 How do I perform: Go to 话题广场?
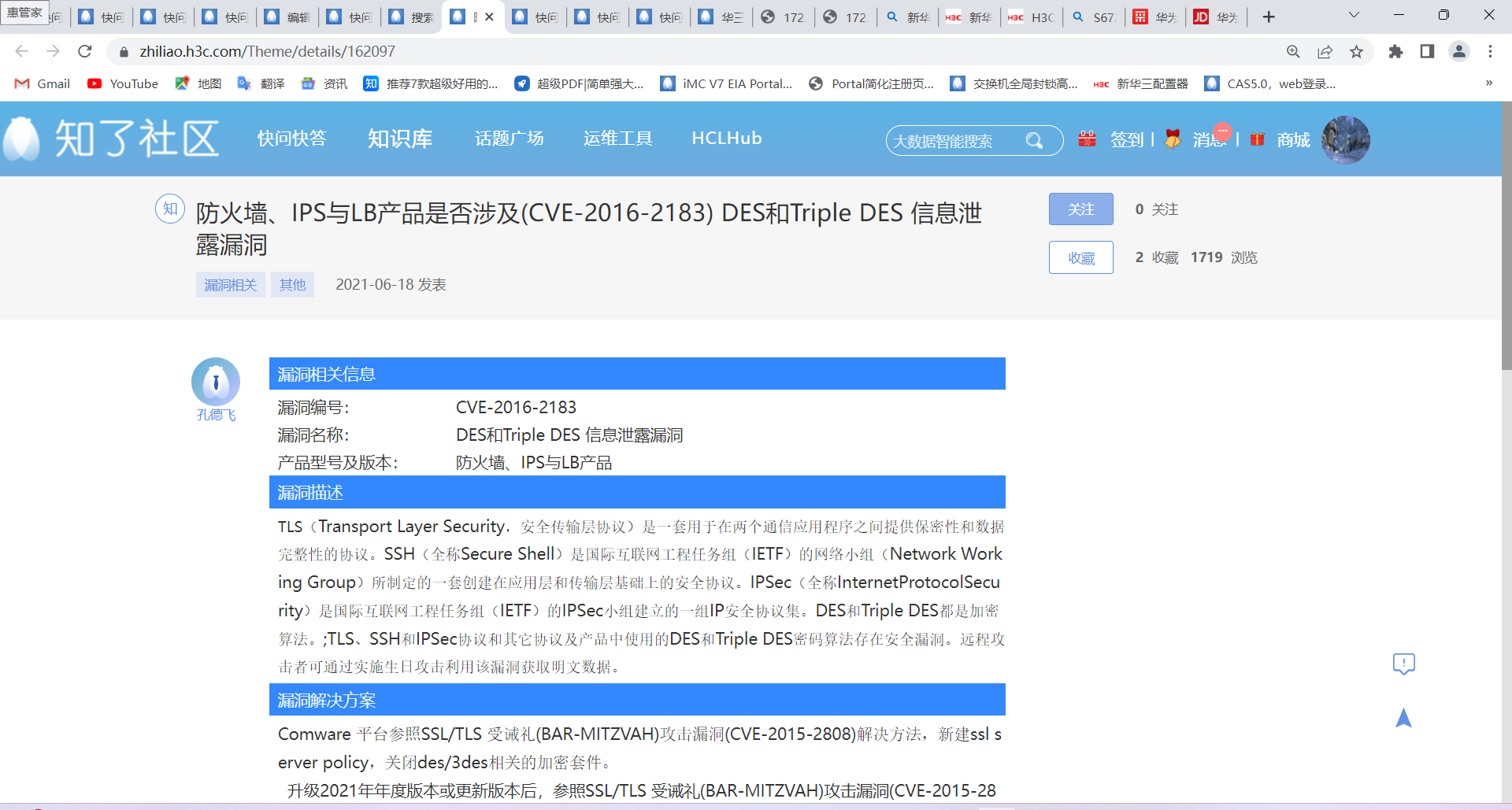pyautogui.click(x=510, y=139)
